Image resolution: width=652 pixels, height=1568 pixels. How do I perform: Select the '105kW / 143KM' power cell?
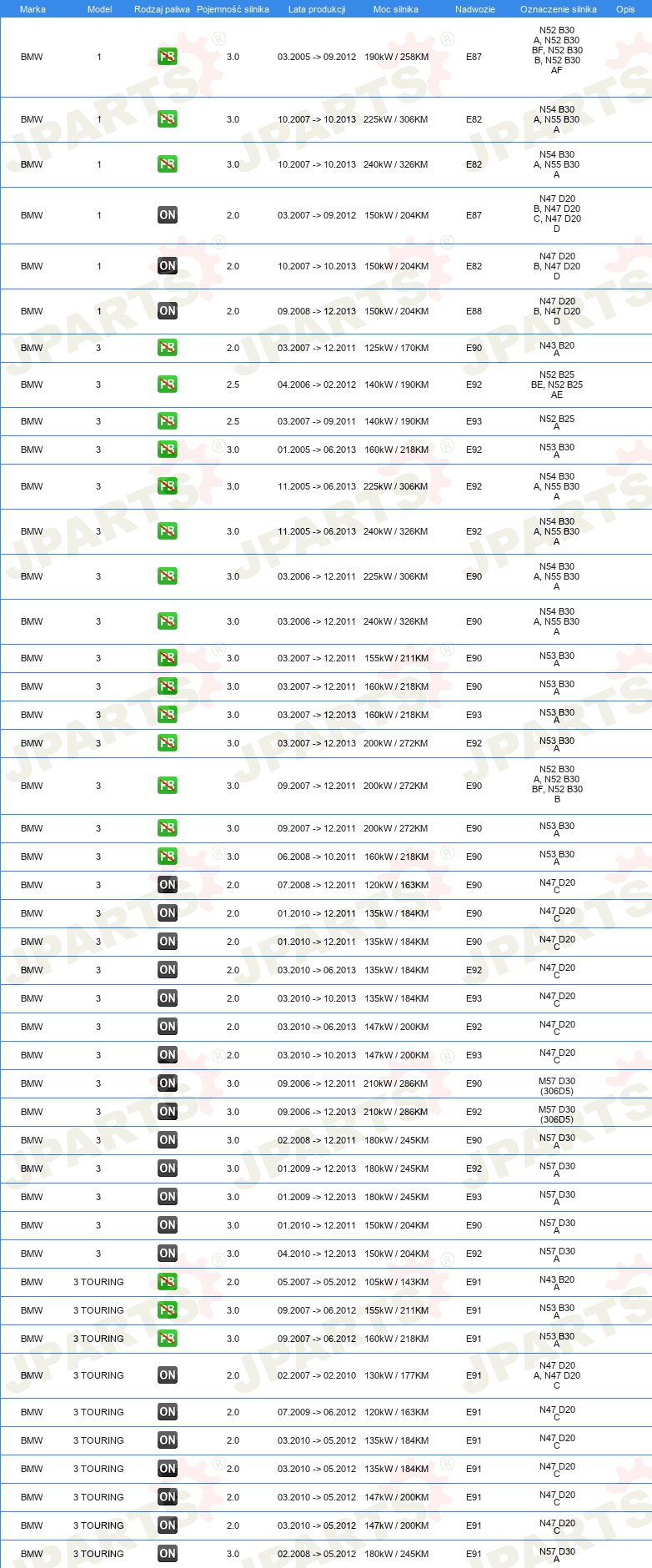click(x=396, y=1282)
